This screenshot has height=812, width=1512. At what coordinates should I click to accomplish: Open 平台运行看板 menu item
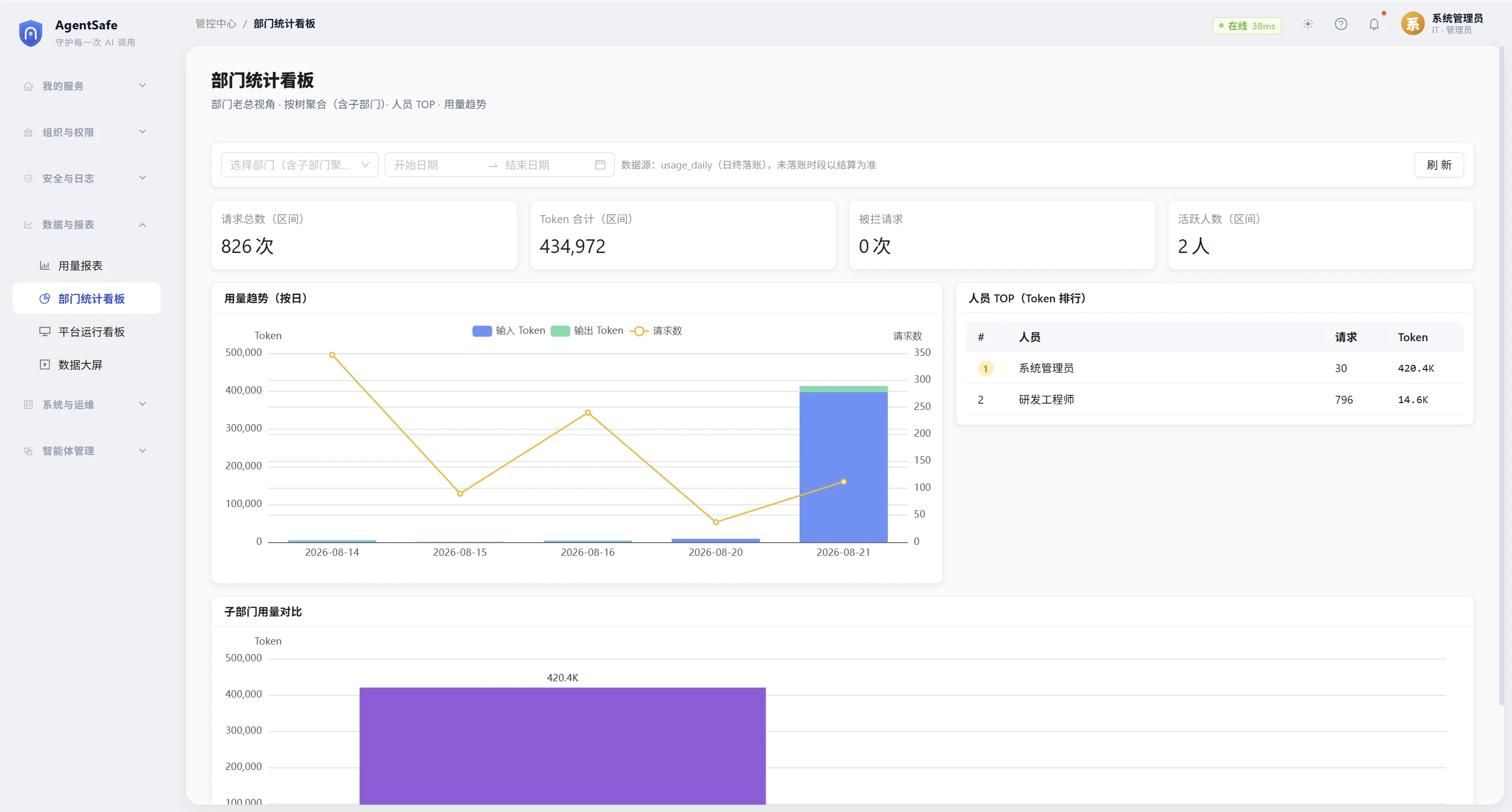[x=86, y=332]
